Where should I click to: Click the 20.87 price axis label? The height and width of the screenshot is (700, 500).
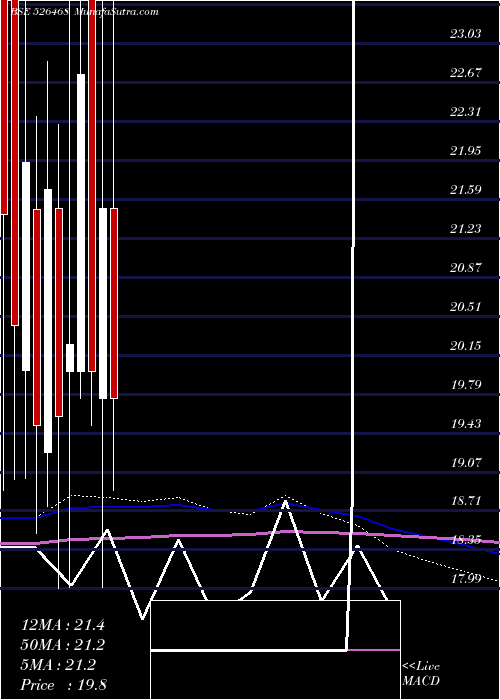tap(466, 268)
